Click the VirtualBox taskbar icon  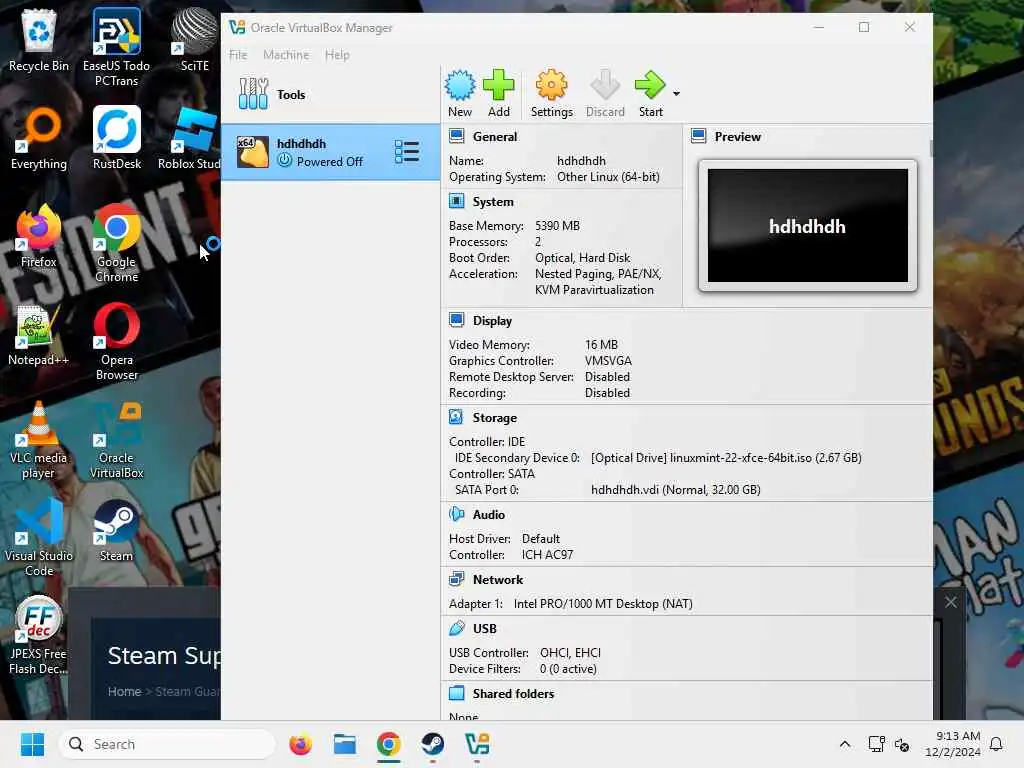tap(477, 744)
